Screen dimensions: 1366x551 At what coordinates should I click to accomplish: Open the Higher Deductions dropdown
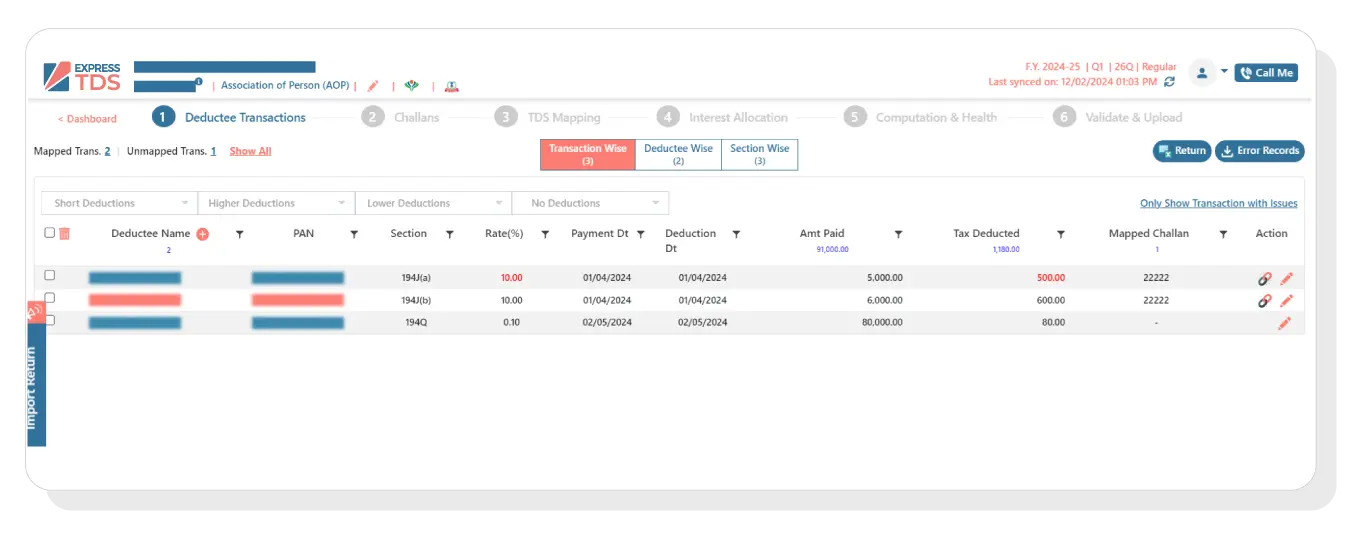coord(276,203)
